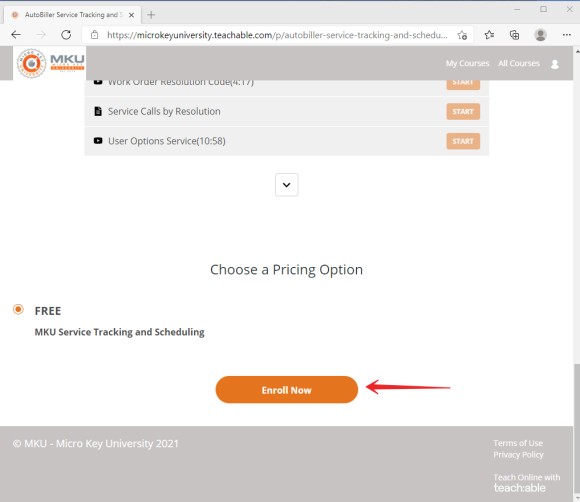Open browser Settings and more ellipsis
The width and height of the screenshot is (580, 502).
(566, 35)
